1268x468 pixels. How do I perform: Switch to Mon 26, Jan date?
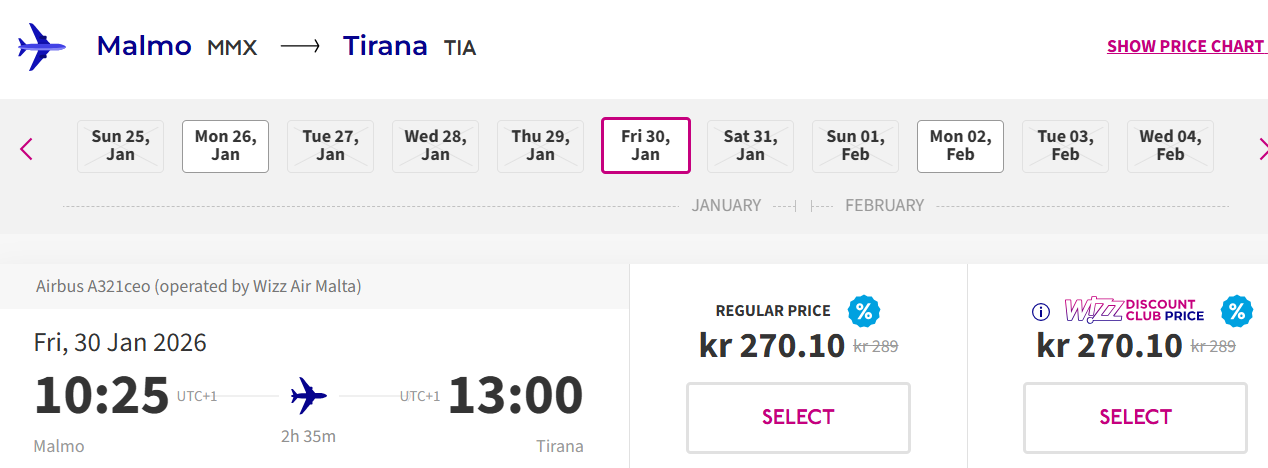pos(225,146)
